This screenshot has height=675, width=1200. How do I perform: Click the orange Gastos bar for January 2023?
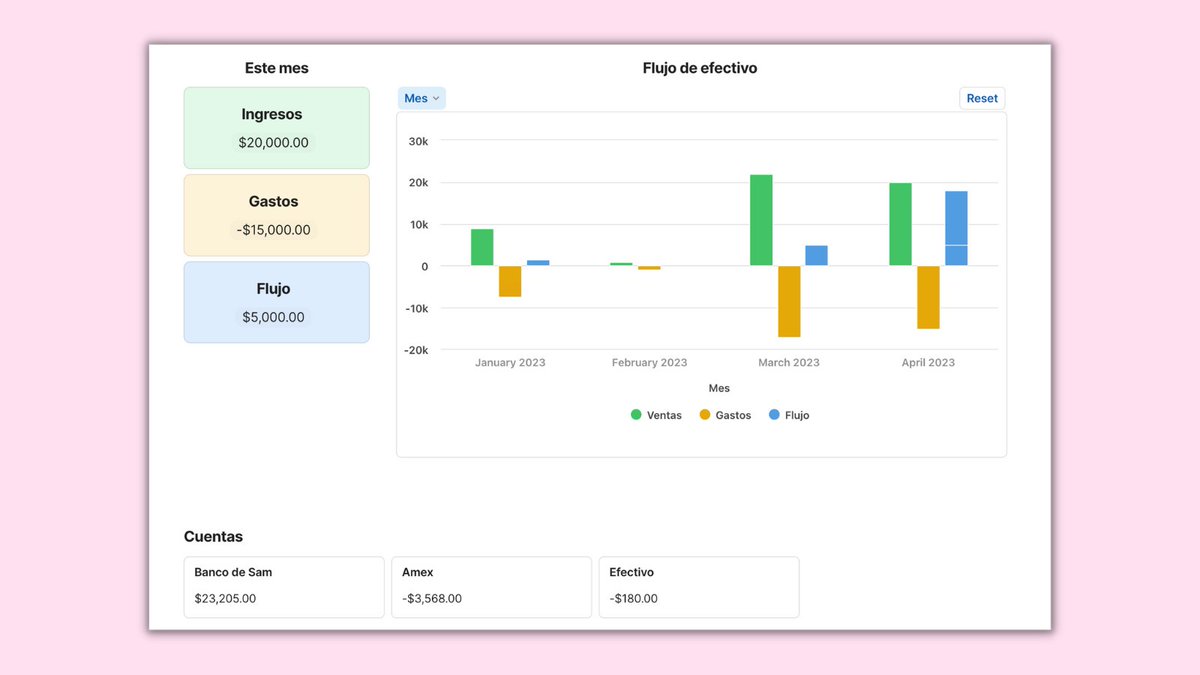510,281
